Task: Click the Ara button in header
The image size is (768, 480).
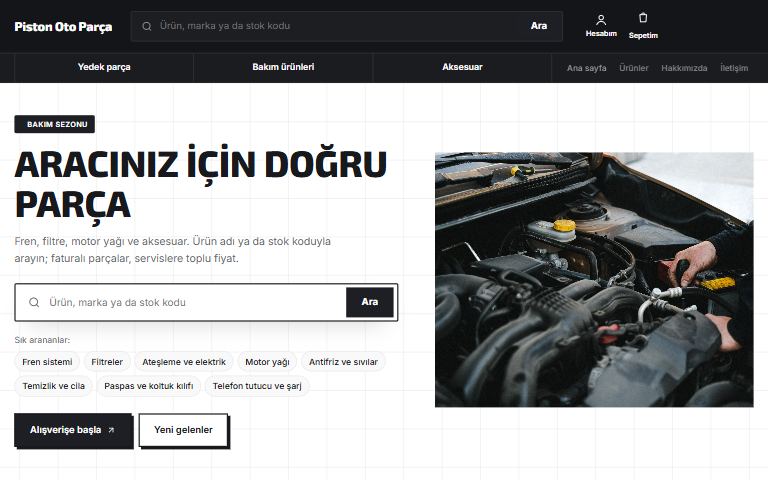Action: point(539,26)
